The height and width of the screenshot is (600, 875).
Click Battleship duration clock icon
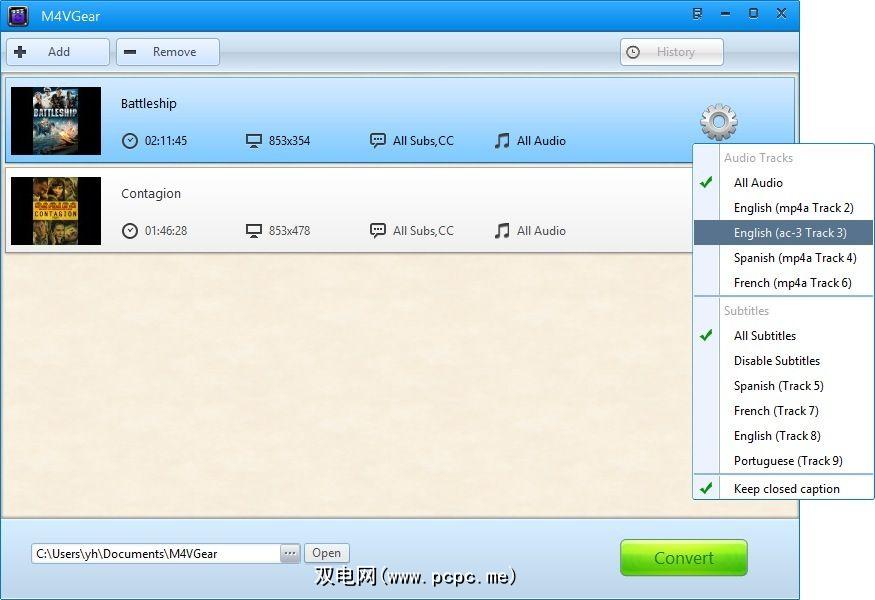point(129,141)
